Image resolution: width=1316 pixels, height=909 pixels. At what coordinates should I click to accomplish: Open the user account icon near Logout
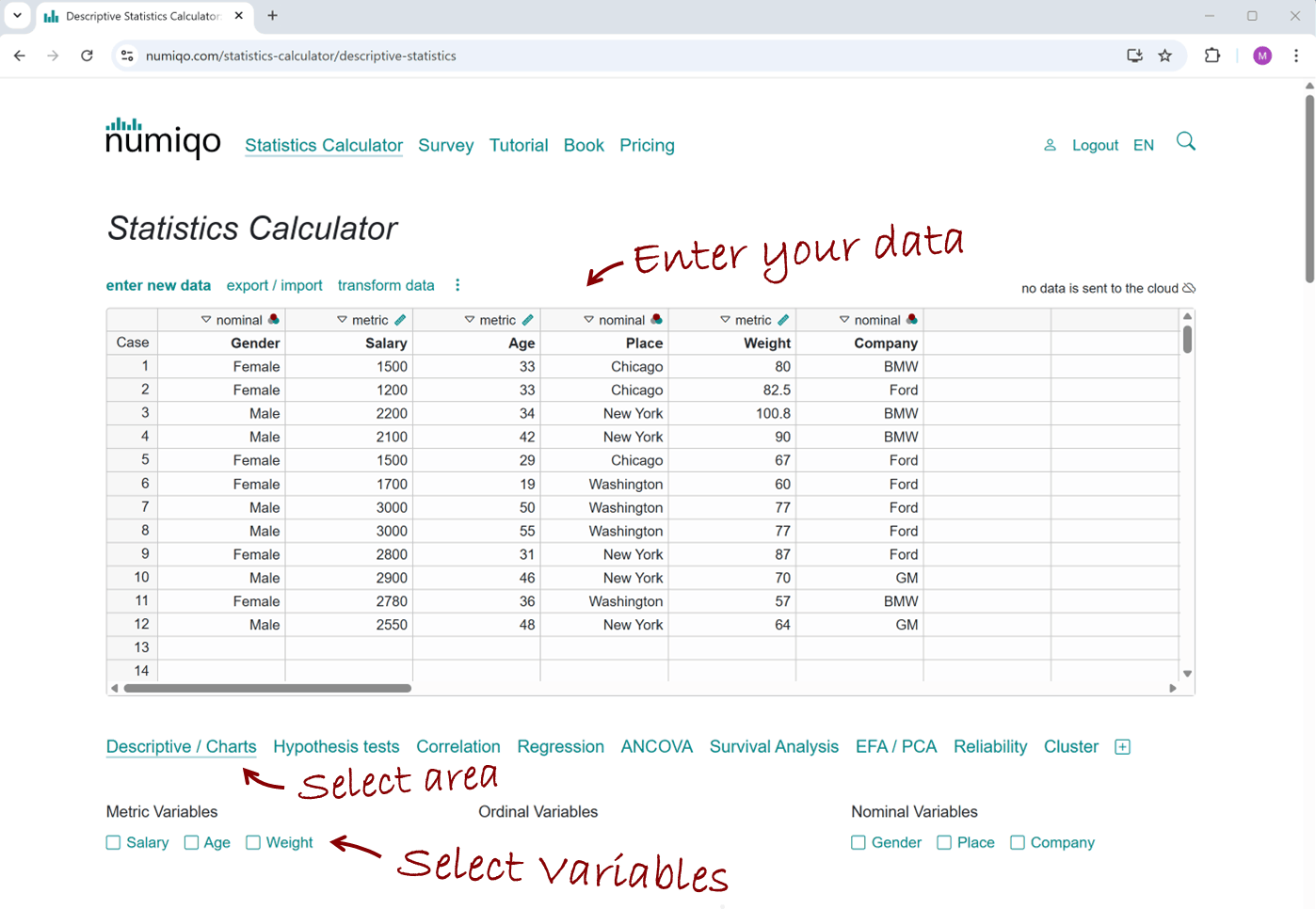1050,145
